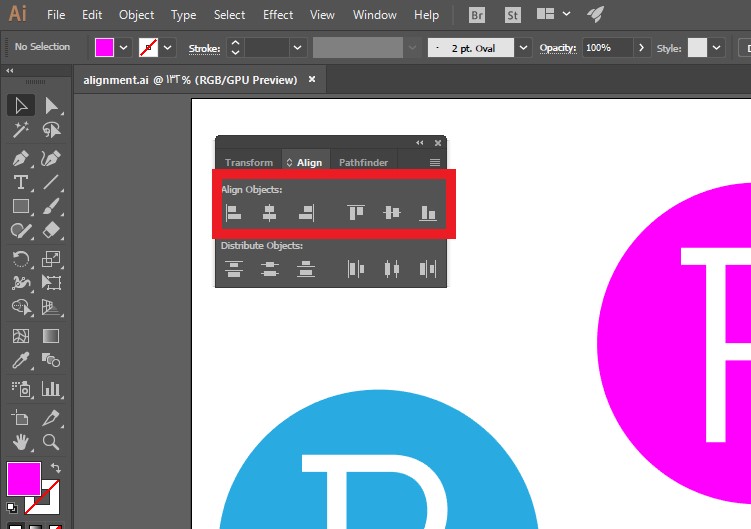The image size is (751, 529).
Task: Switch to the Pathfinder tab
Action: pyautogui.click(x=364, y=162)
